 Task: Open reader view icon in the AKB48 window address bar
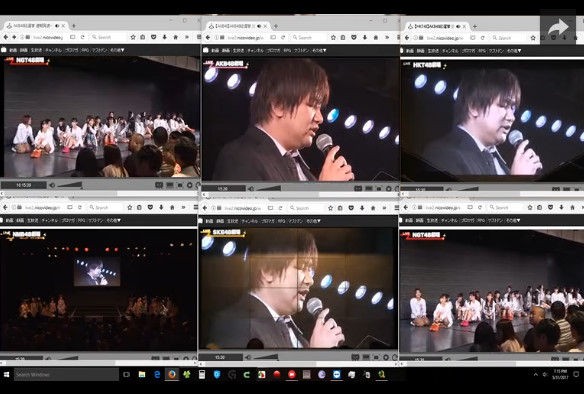click(273, 38)
